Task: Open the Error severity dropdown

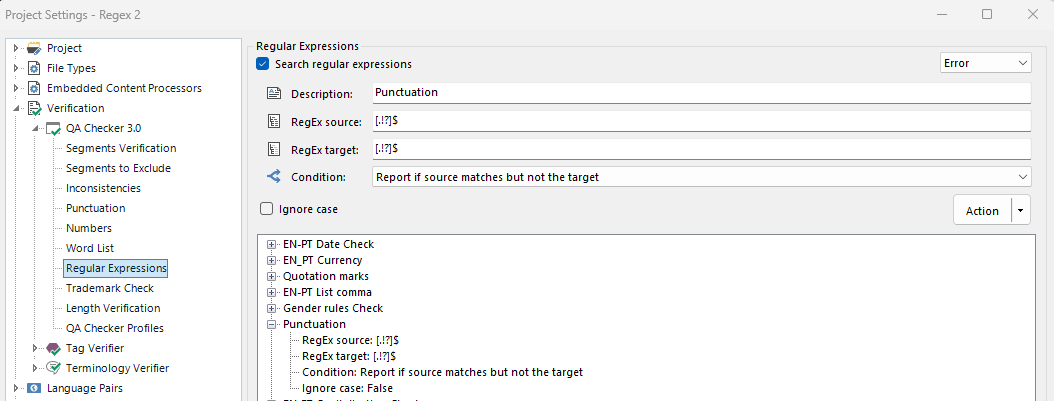Action: [x=985, y=63]
